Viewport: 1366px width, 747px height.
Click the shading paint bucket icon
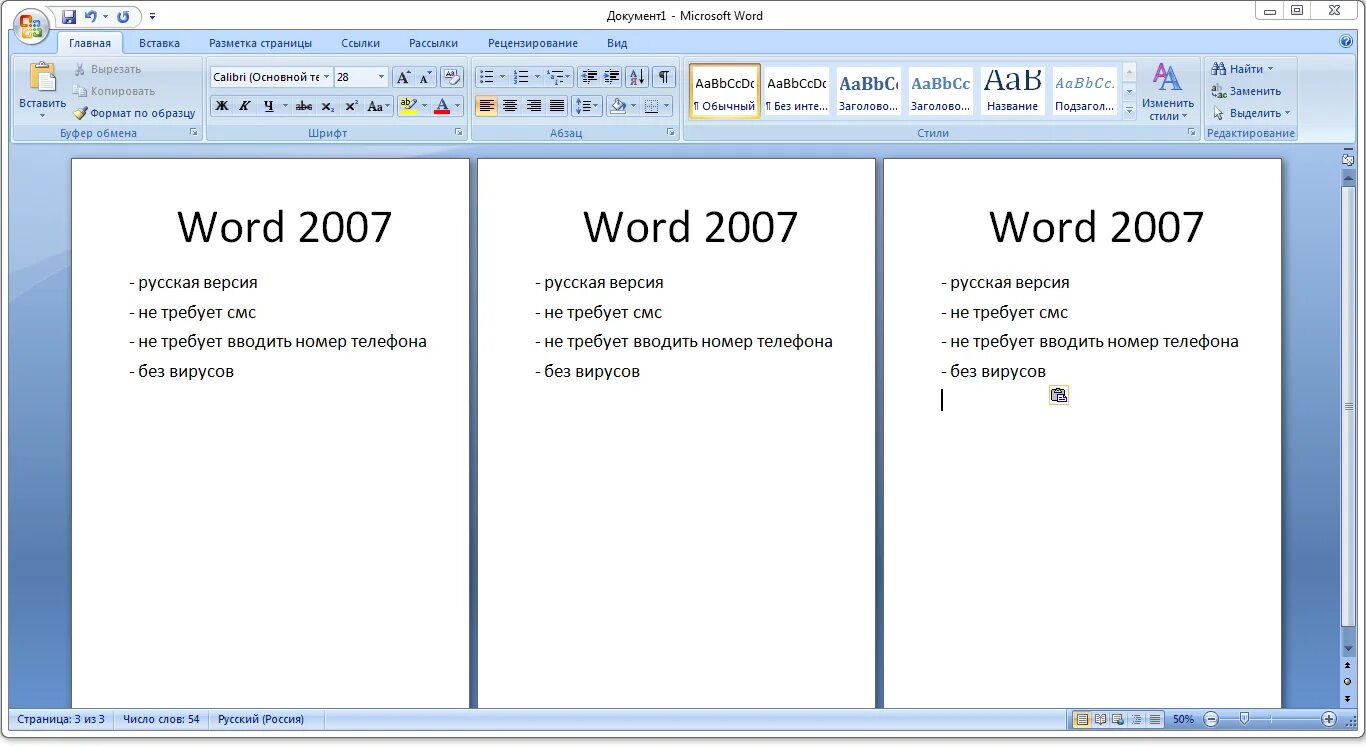(x=618, y=106)
